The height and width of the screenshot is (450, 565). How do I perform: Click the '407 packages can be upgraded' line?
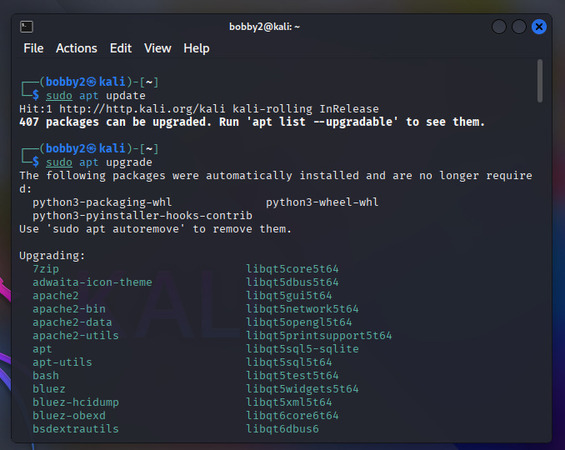[252, 122]
